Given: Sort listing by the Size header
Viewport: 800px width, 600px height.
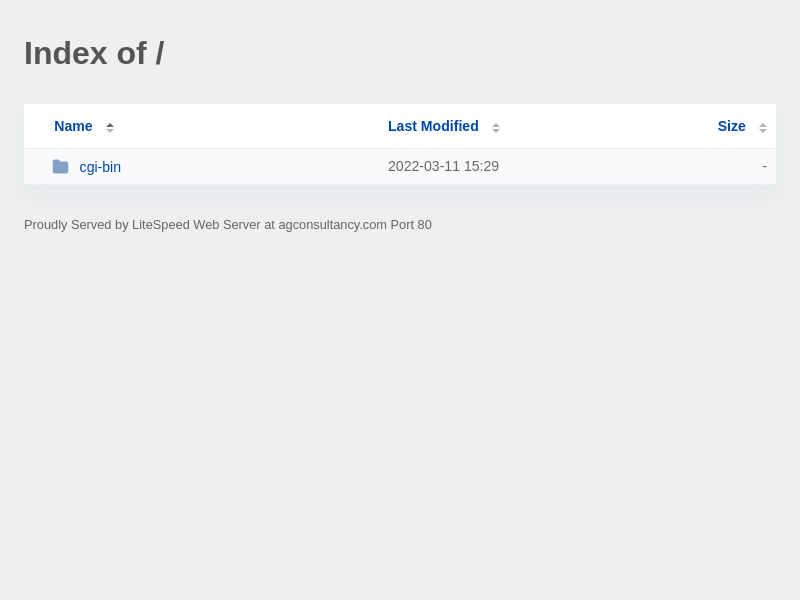Looking at the screenshot, I should pos(731,126).
